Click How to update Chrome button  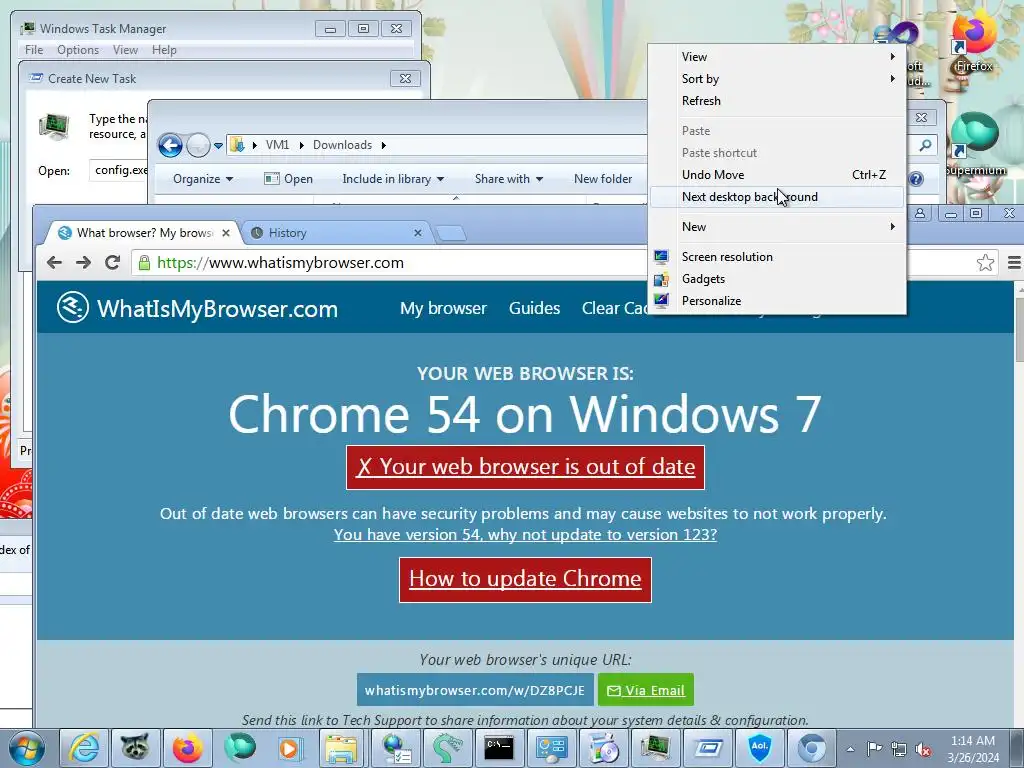click(525, 579)
